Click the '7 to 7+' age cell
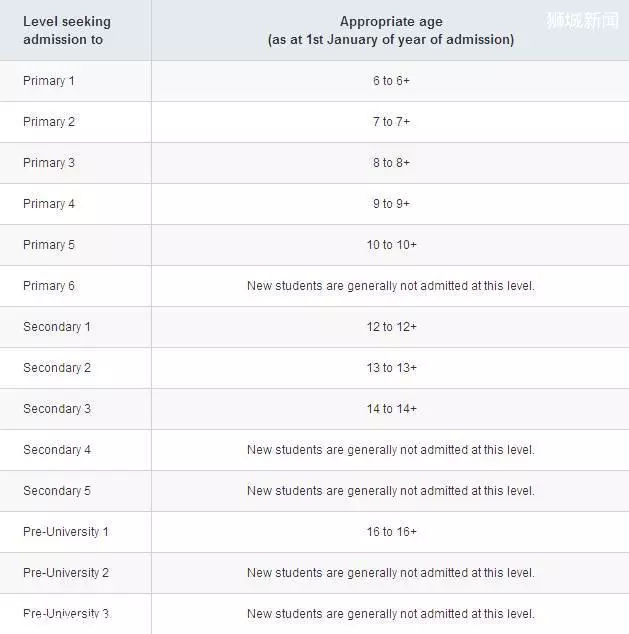Image resolution: width=629 pixels, height=634 pixels. click(391, 122)
